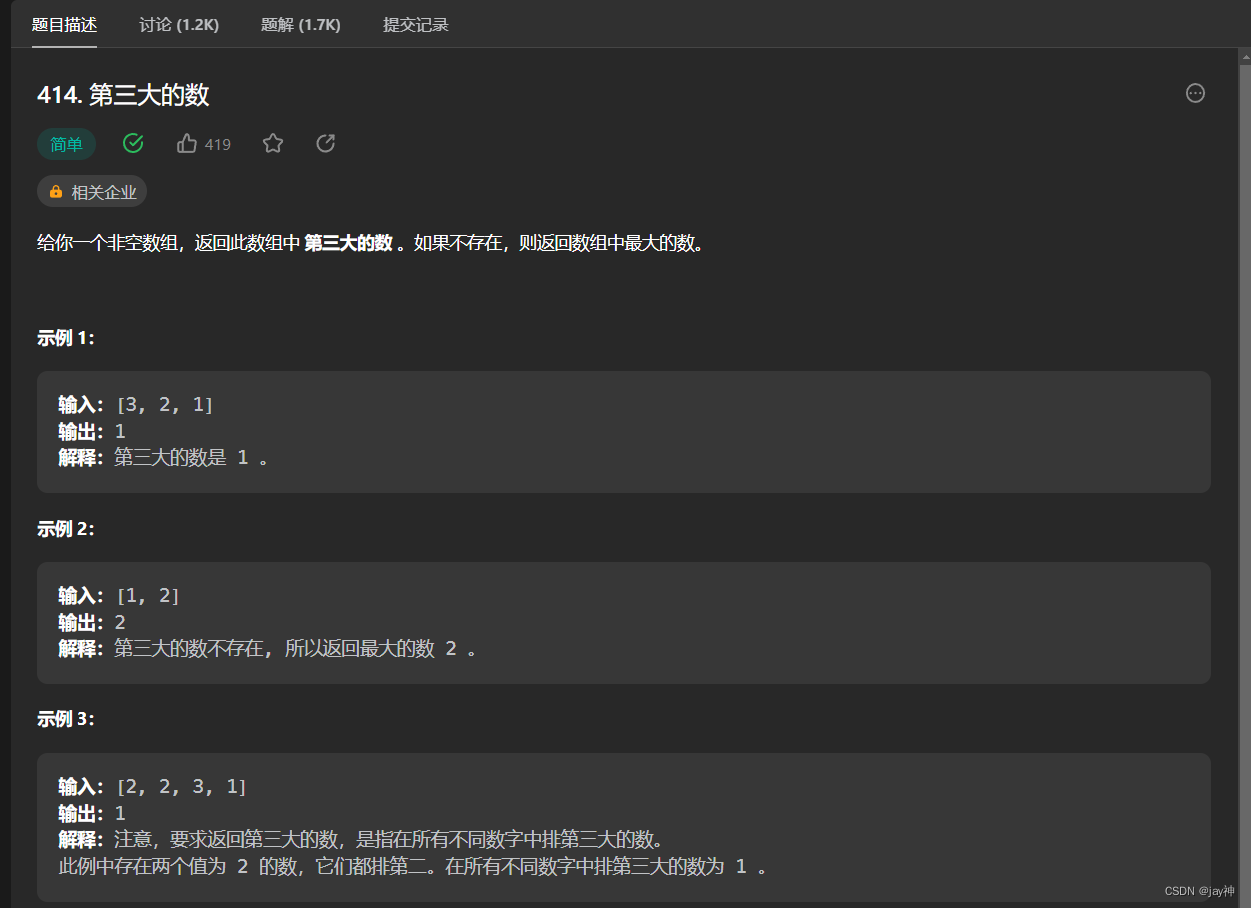Select the 示例 2 output value 2

(x=119, y=621)
